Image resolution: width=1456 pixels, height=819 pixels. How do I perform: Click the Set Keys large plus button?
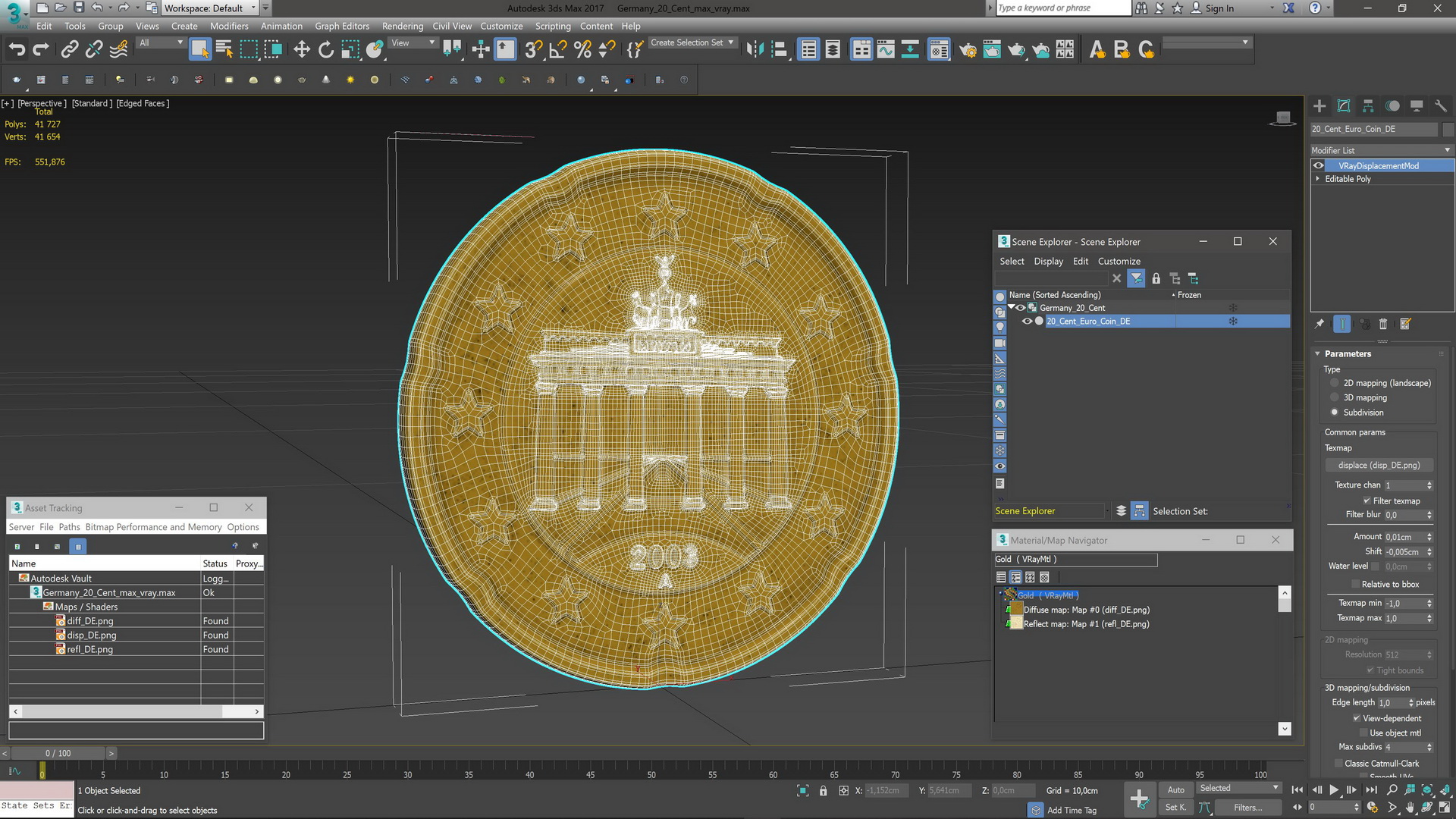coord(1139,799)
